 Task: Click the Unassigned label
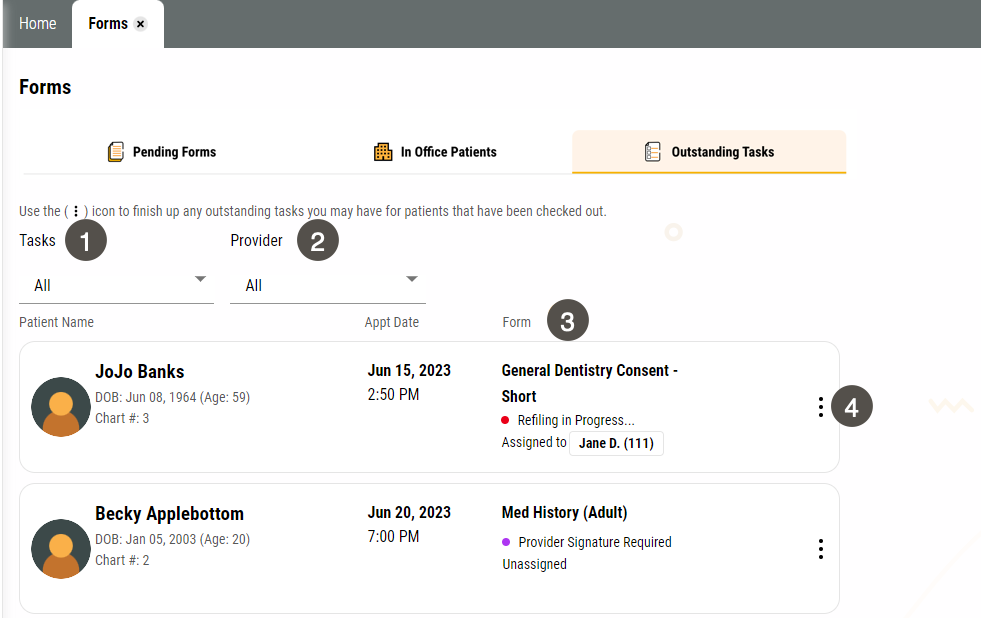click(534, 564)
